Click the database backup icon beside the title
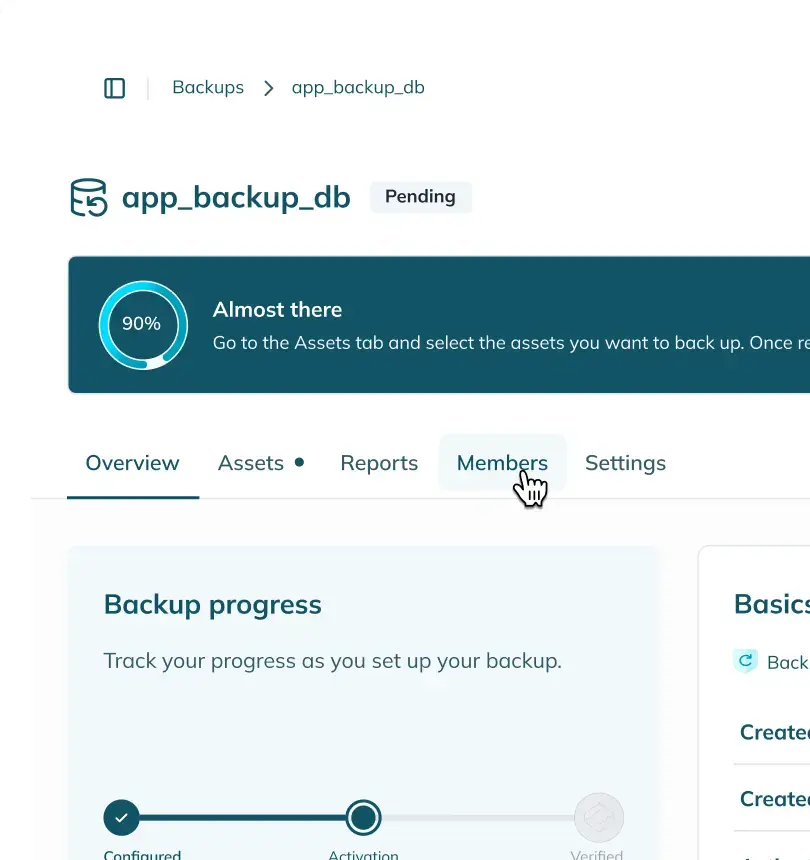This screenshot has height=860, width=810. click(88, 197)
